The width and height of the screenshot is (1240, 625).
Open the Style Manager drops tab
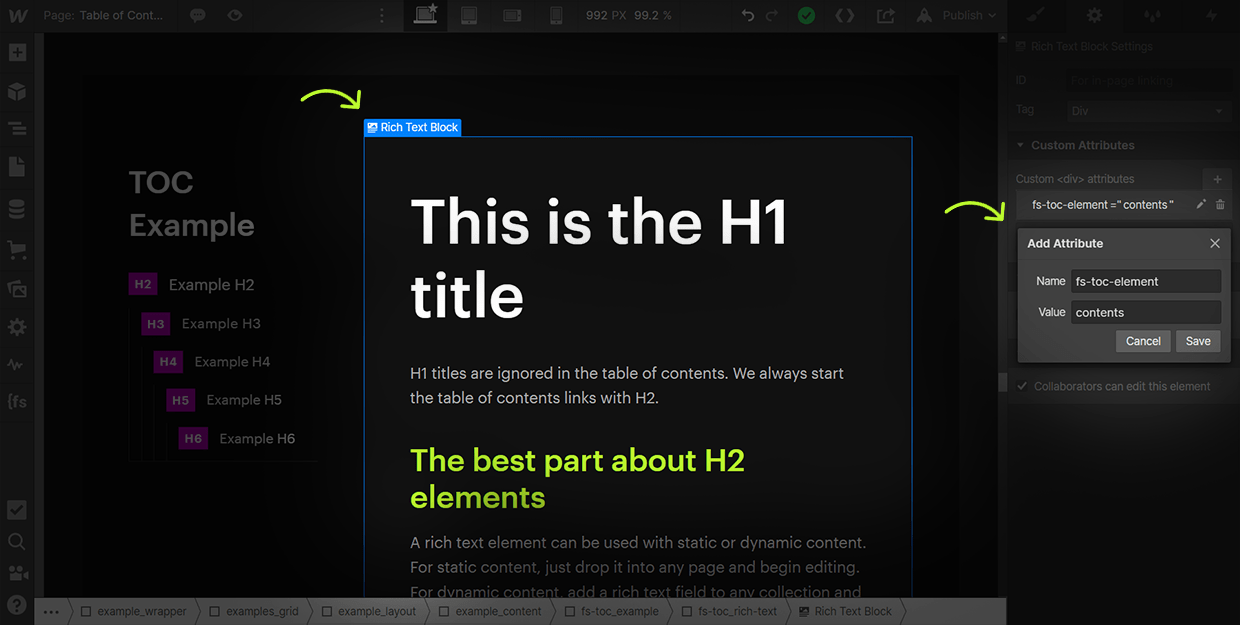pyautogui.click(x=1153, y=15)
